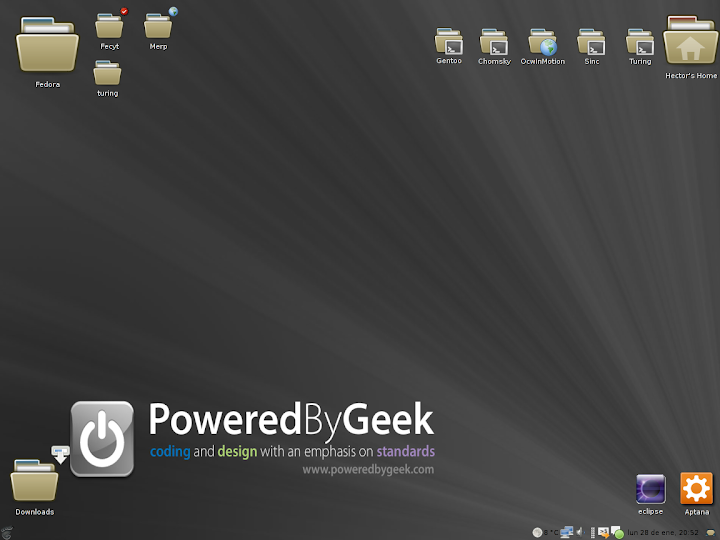Open the Fedora folder on desktop

47,45
